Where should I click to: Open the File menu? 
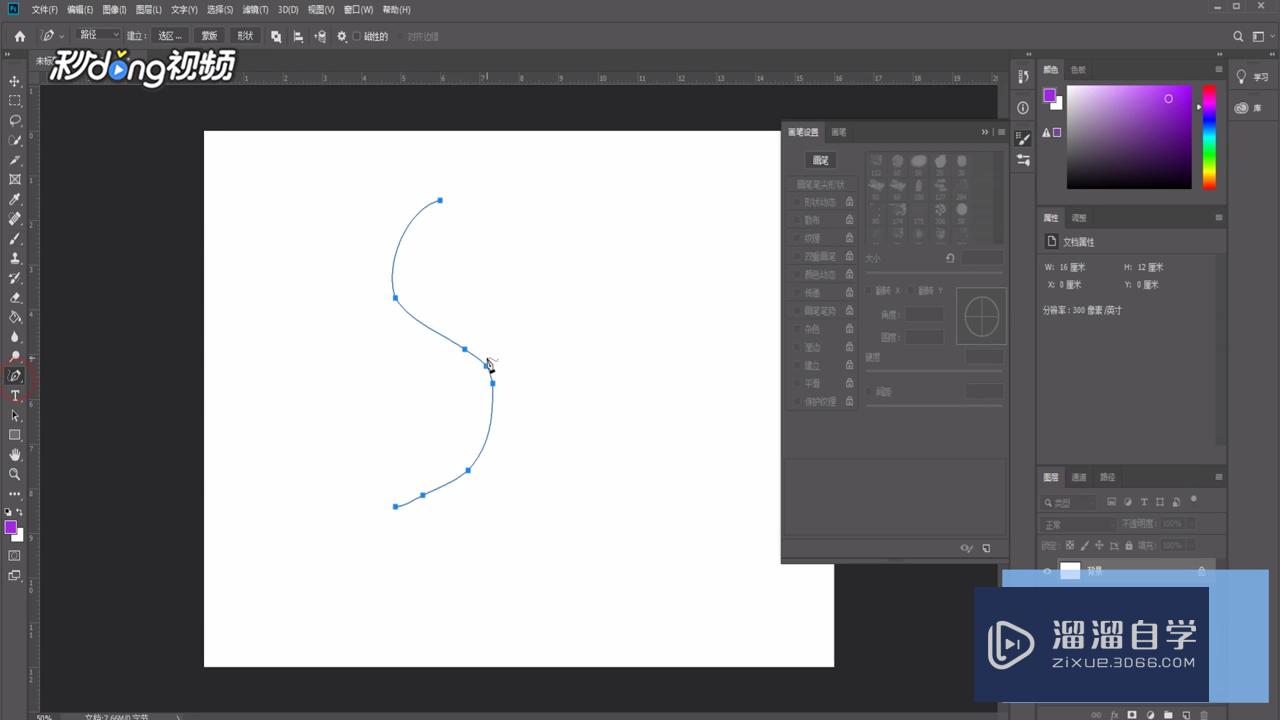point(45,9)
